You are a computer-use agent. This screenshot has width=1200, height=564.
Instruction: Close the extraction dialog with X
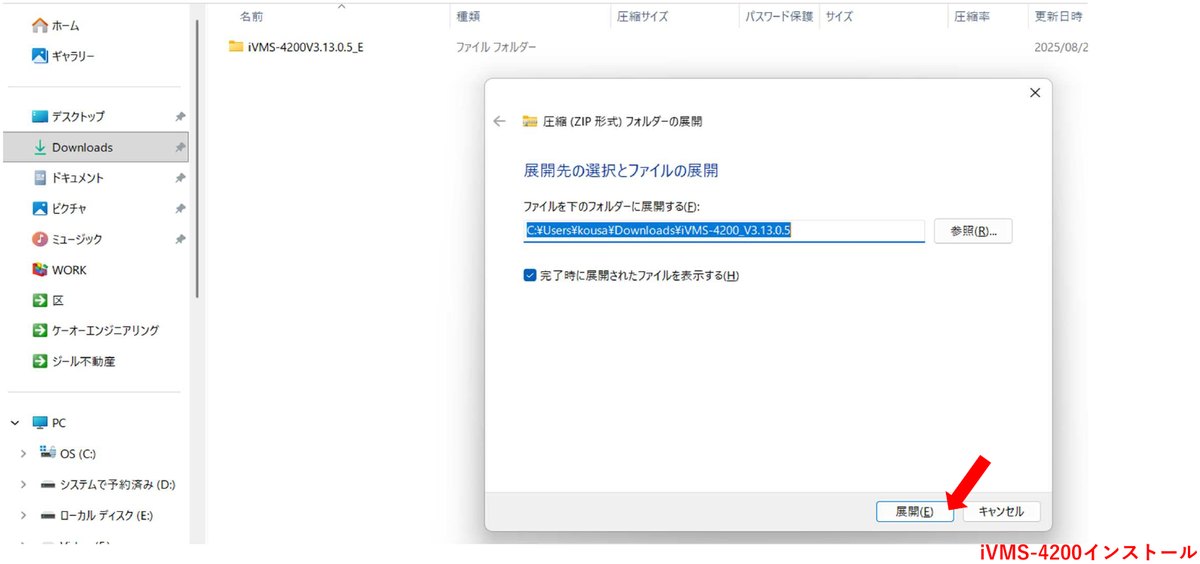point(1035,92)
